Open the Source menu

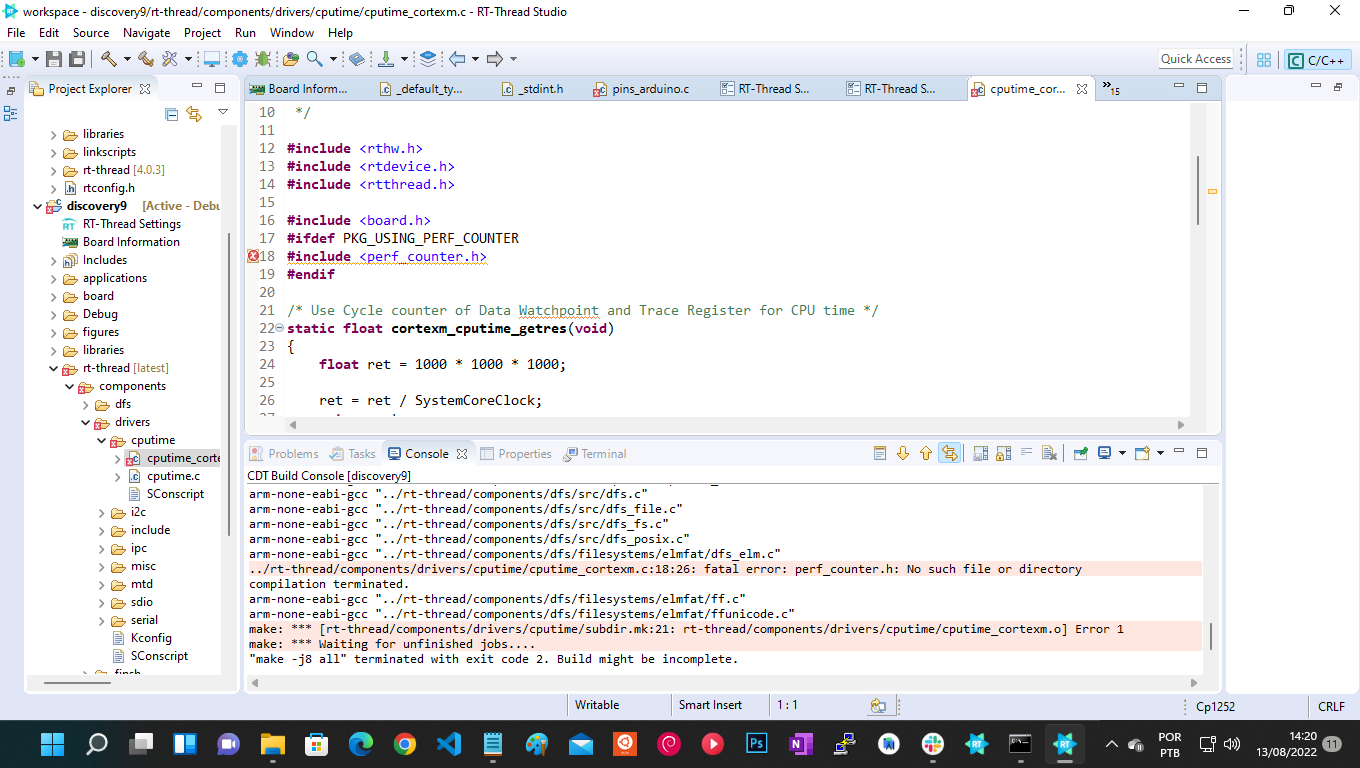90,32
